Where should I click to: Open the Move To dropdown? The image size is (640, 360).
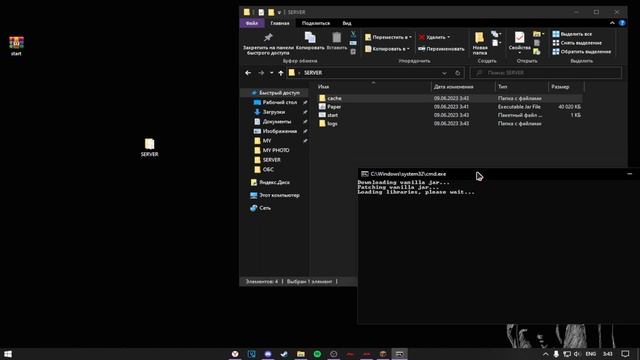388,37
